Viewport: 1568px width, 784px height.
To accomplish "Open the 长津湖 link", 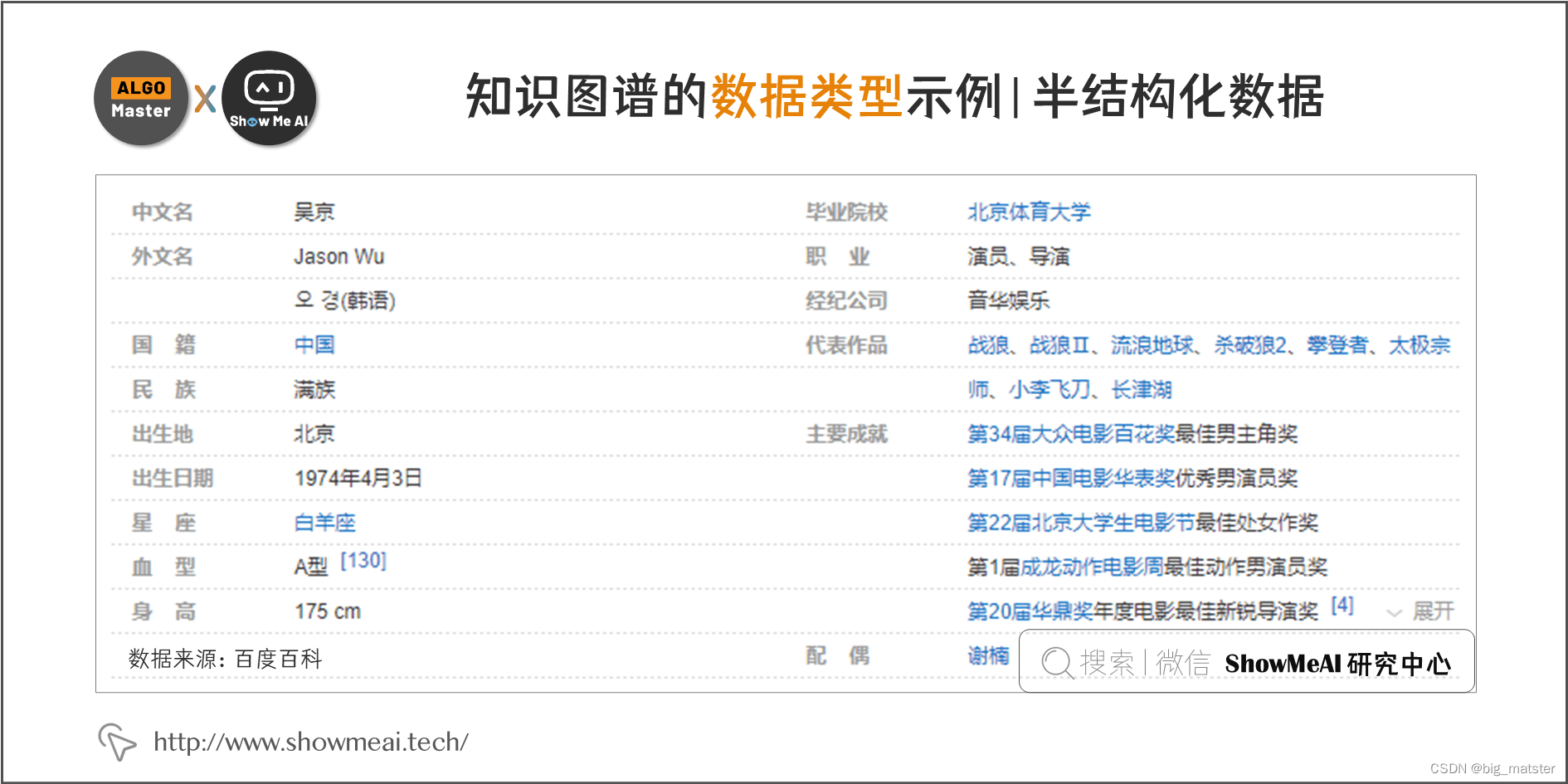I will pos(1142,389).
